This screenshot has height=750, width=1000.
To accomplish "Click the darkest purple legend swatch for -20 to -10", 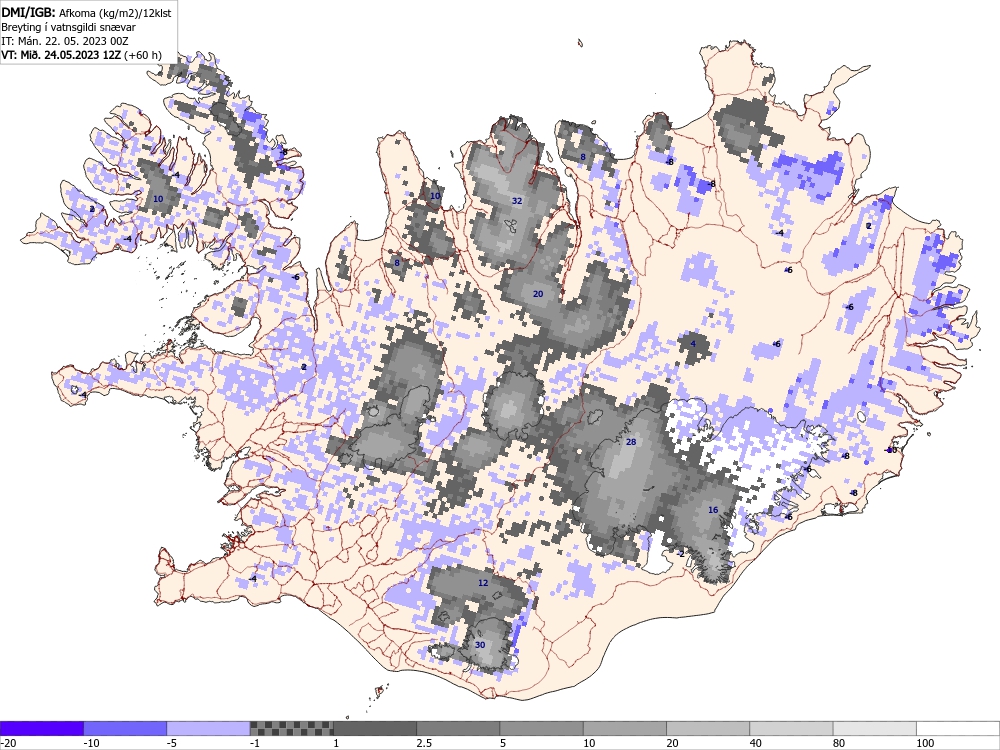I will click(41, 728).
